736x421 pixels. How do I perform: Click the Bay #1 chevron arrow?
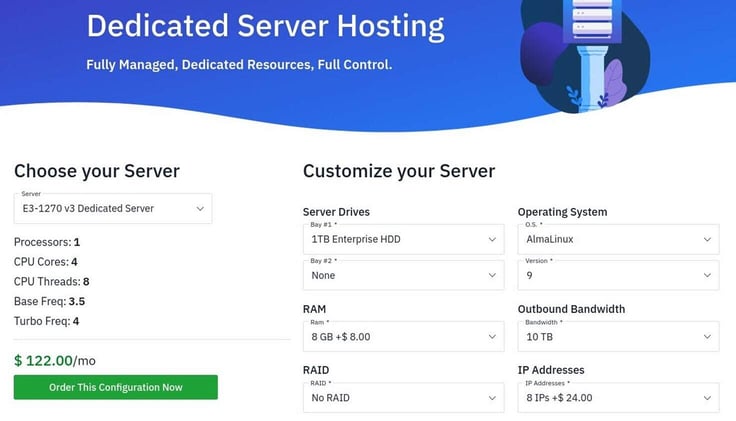tap(492, 239)
